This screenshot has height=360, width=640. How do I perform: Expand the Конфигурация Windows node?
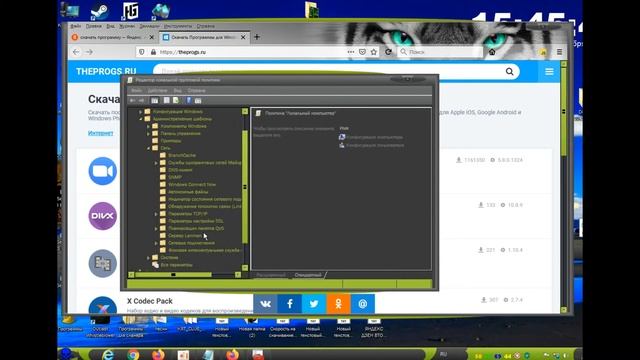pos(140,111)
